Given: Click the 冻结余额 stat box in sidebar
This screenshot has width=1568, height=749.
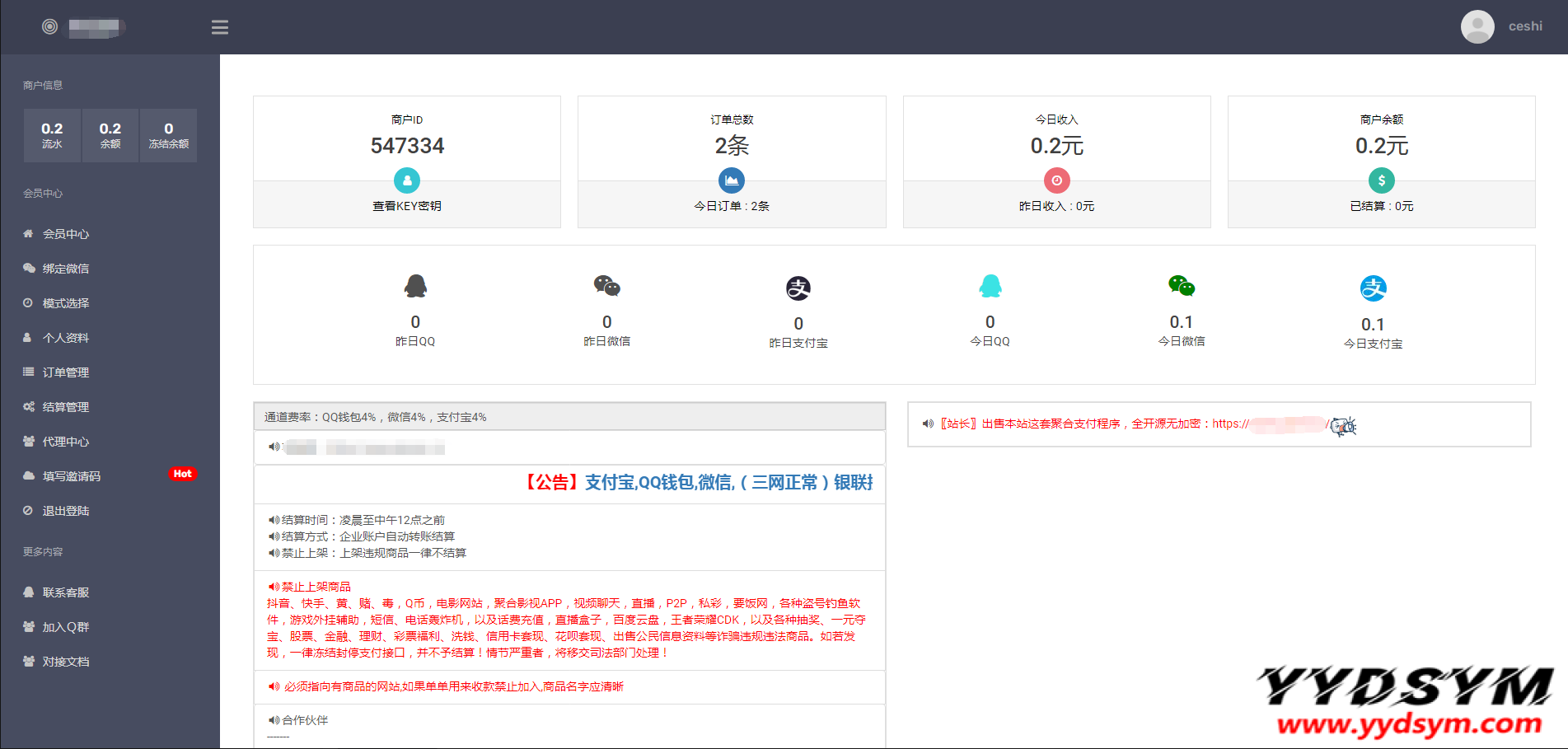Looking at the screenshot, I should point(168,135).
